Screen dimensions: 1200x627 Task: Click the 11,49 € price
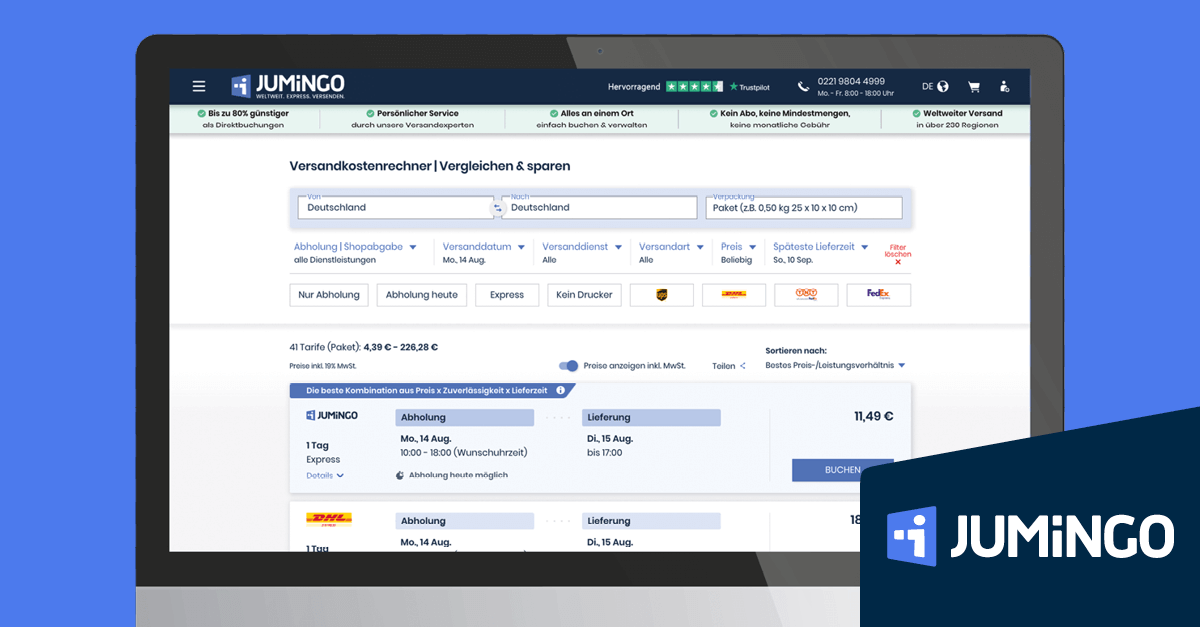coord(873,416)
